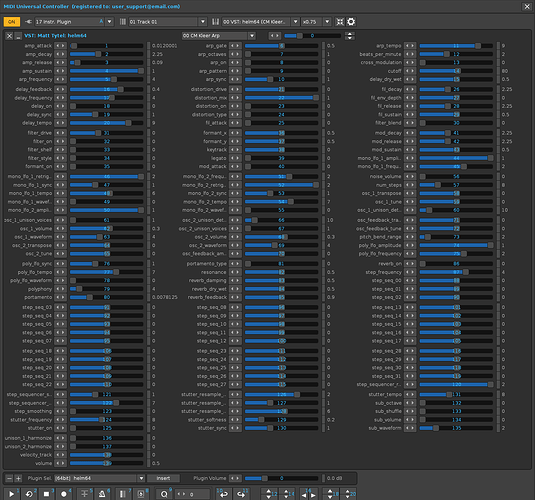Viewport: 535px width, 500px height.
Task: Click the arrows button for stutter_tempo
Action: (x=410, y=394)
